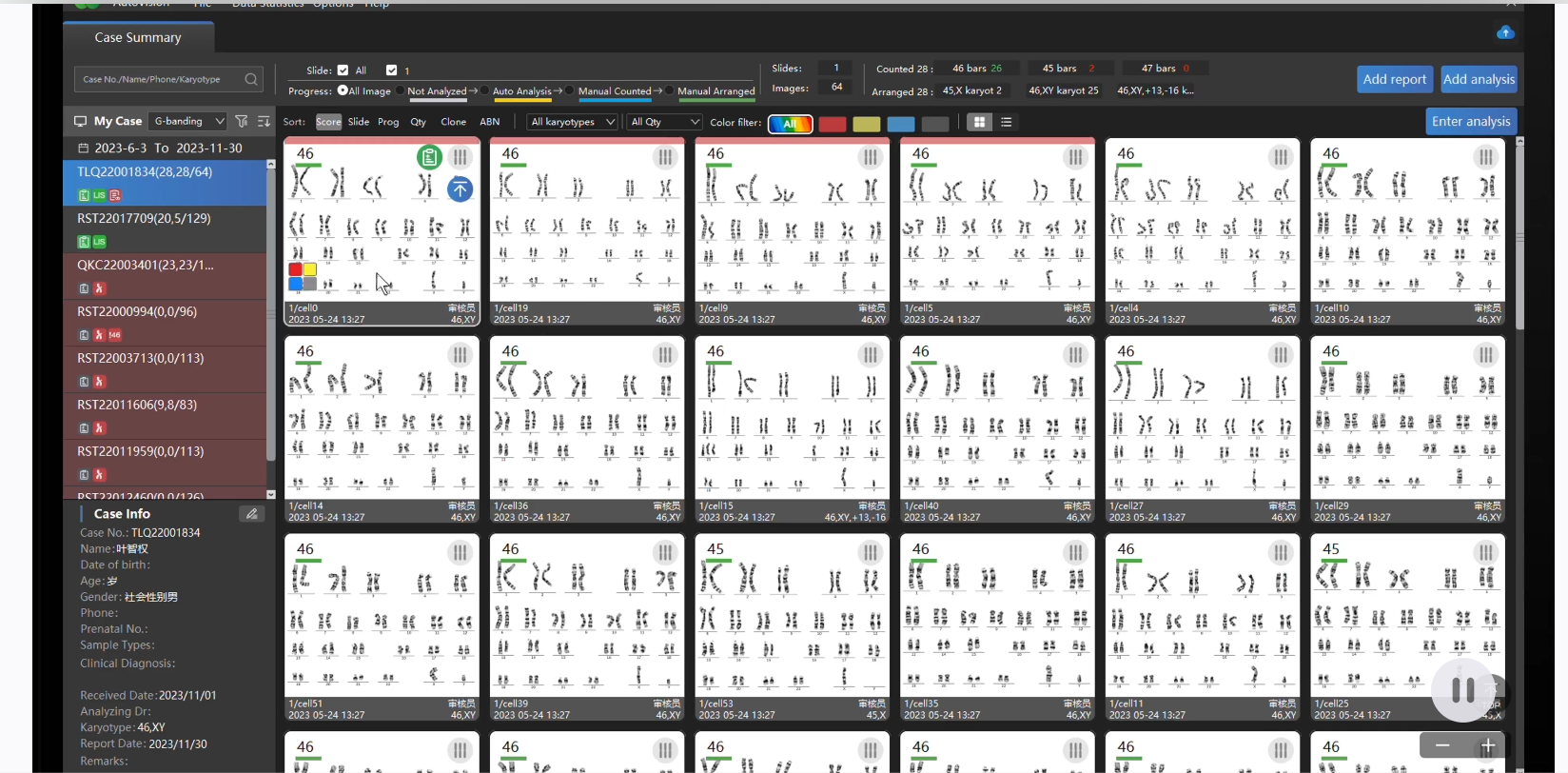Click the Enter analysis button

pyautogui.click(x=1471, y=121)
